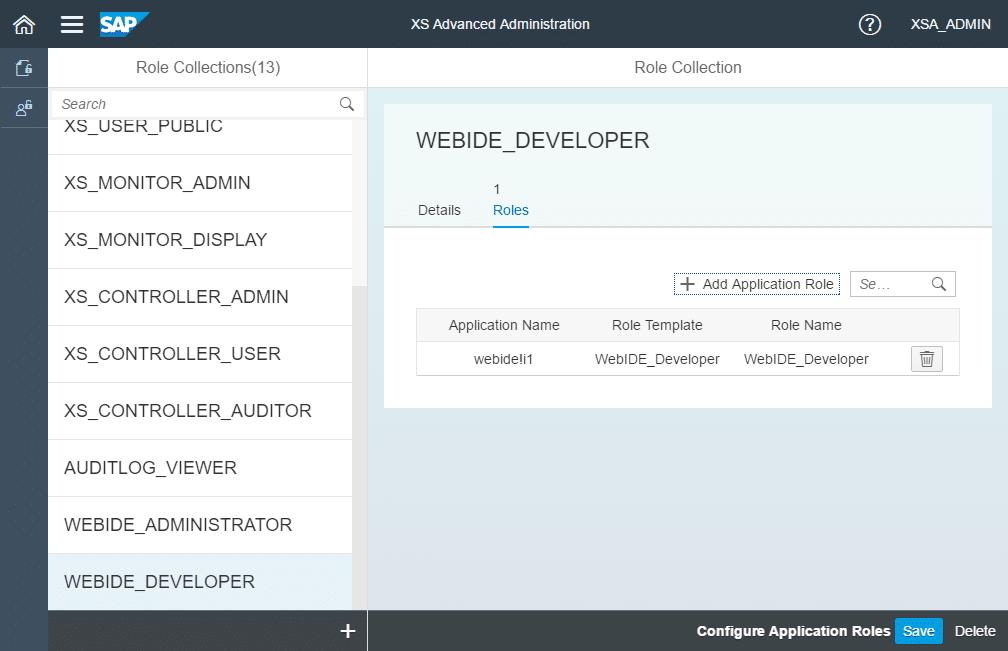The image size is (1008, 651).
Task: Click the roles table search field
Action: click(x=890, y=284)
